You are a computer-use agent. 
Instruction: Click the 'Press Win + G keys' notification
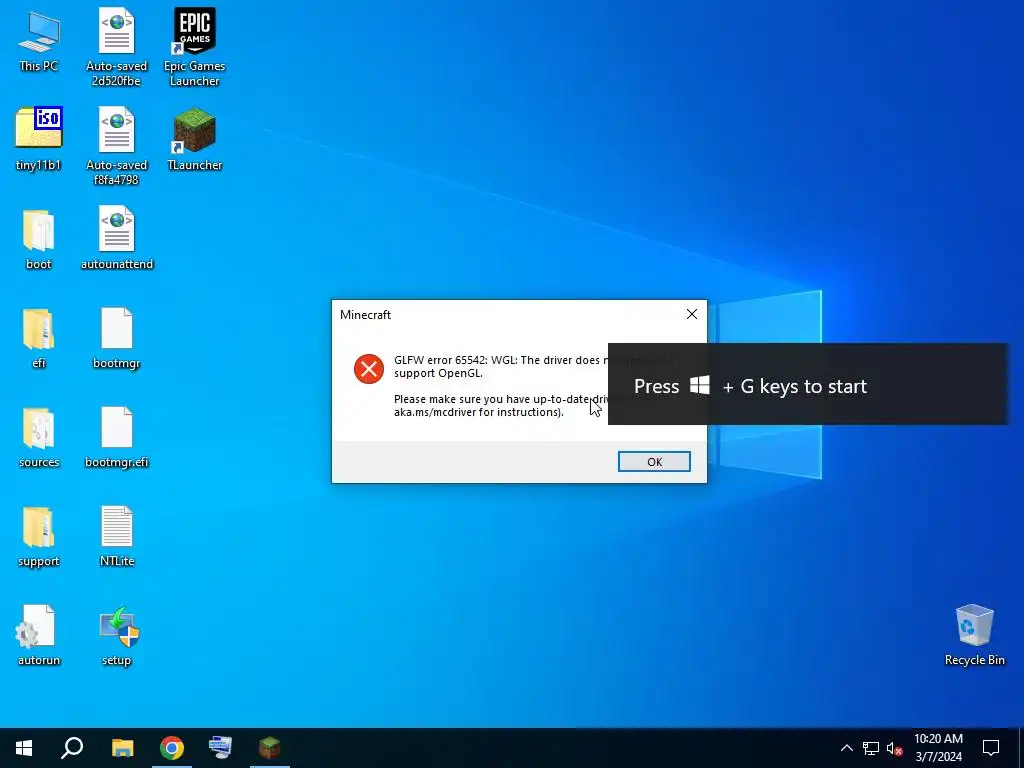pyautogui.click(x=808, y=384)
